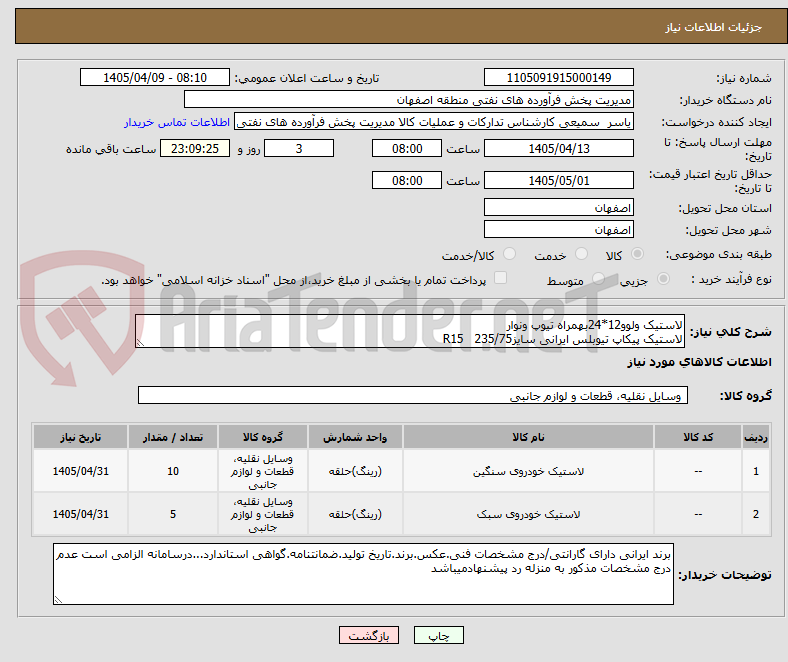Click quantity cell showing 10

[173, 471]
